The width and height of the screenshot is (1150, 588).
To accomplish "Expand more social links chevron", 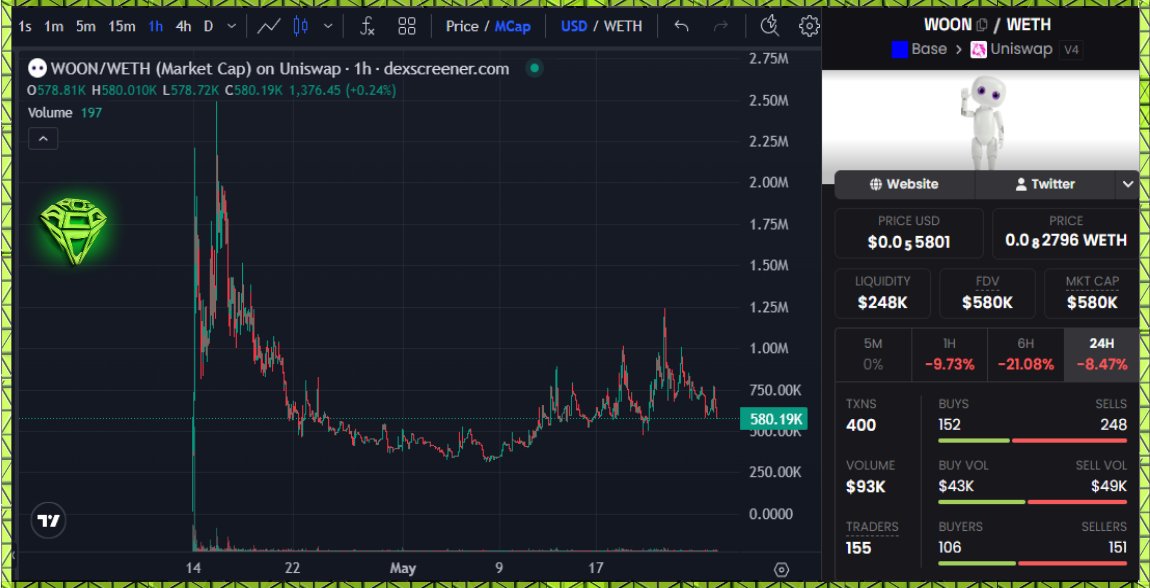I will pyautogui.click(x=1128, y=185).
